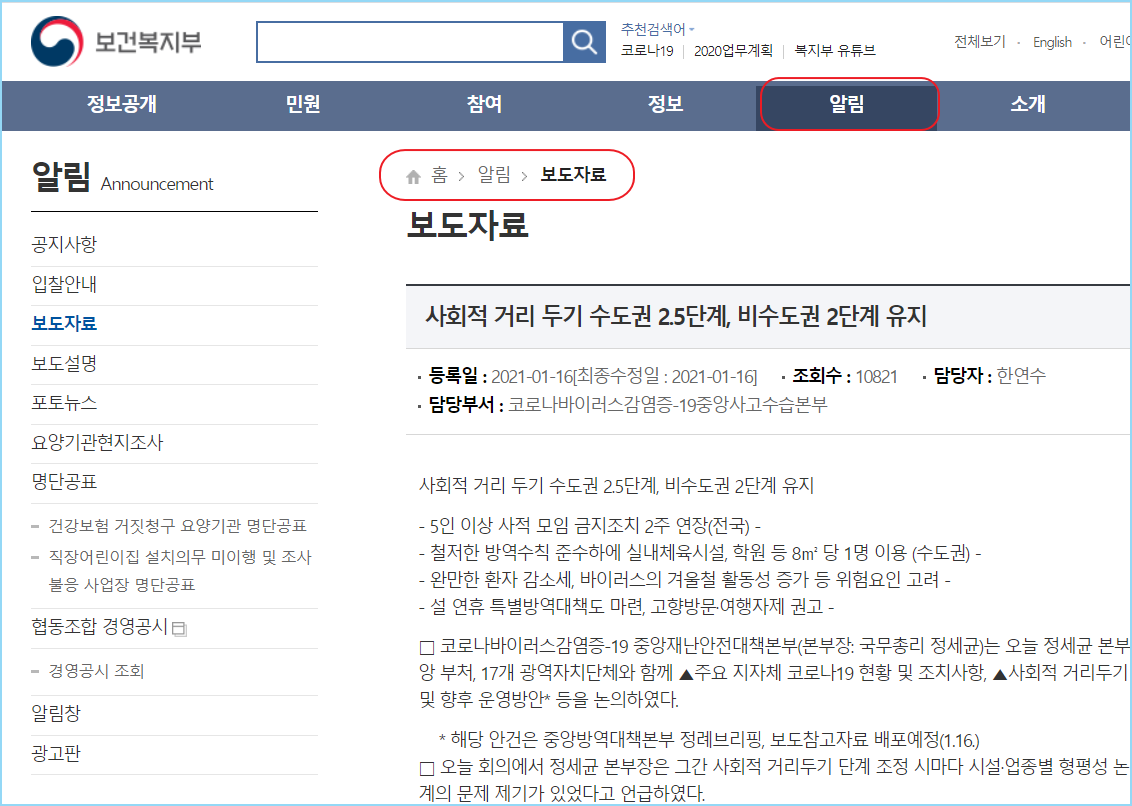The width and height of the screenshot is (1132, 806).
Task: Open 알림창 in the sidebar
Action: pyautogui.click(x=56, y=714)
